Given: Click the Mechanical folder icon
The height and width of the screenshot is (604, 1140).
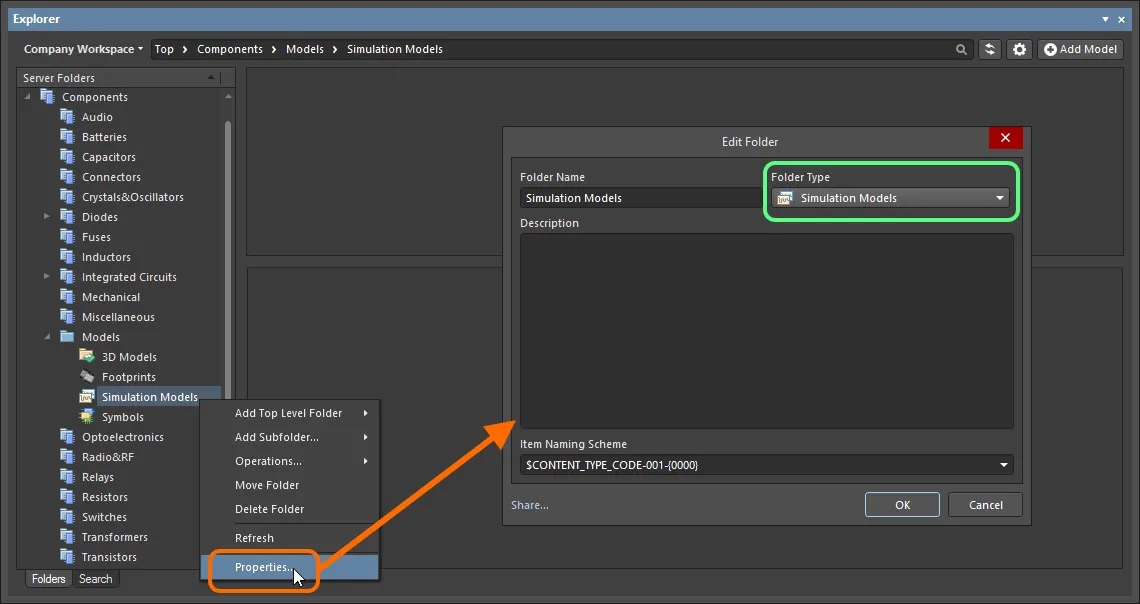Looking at the screenshot, I should [68, 297].
